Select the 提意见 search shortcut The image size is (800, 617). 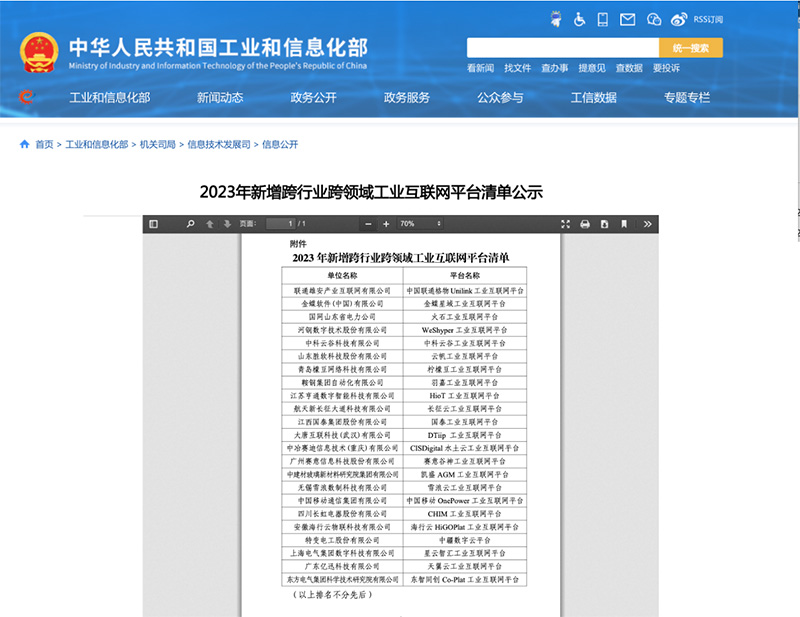tap(592, 68)
